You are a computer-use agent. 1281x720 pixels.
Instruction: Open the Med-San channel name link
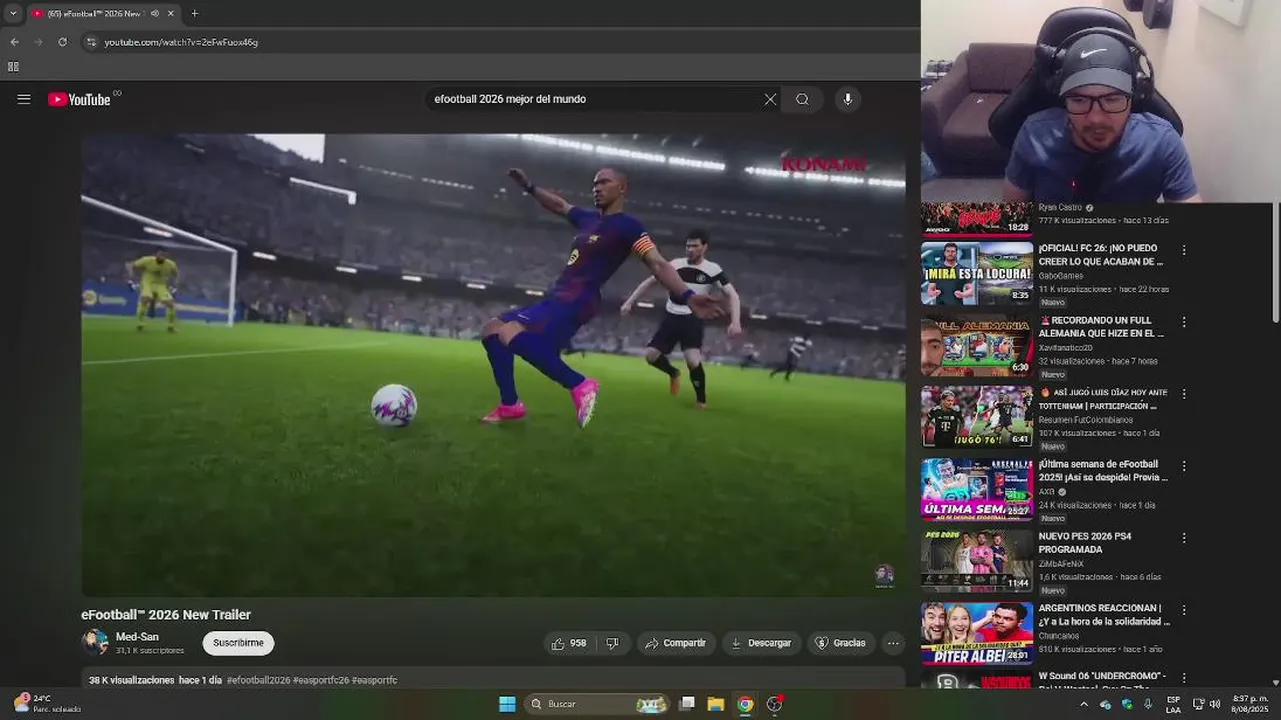click(x=137, y=637)
